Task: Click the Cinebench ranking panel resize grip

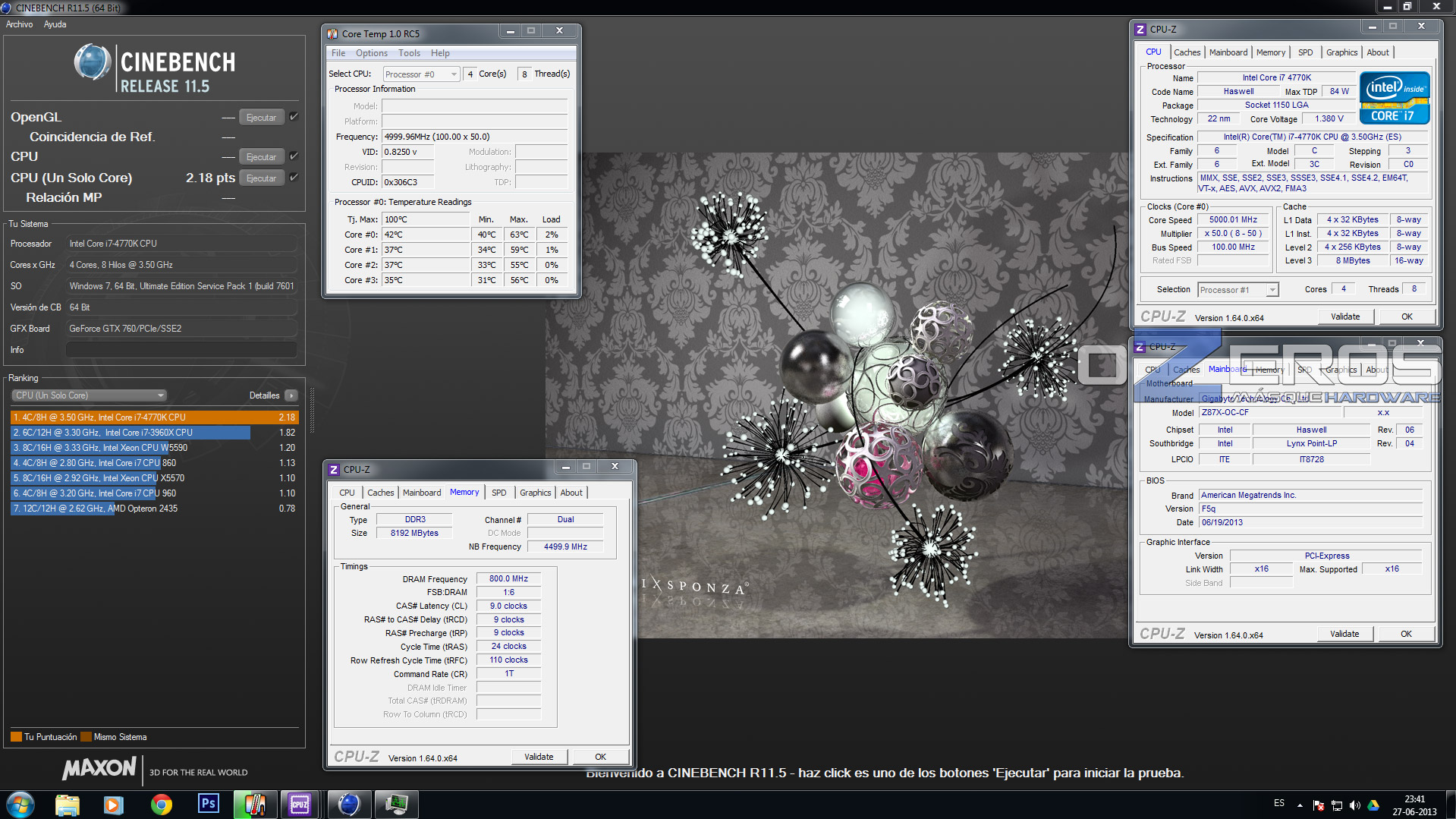Action: pos(312,411)
